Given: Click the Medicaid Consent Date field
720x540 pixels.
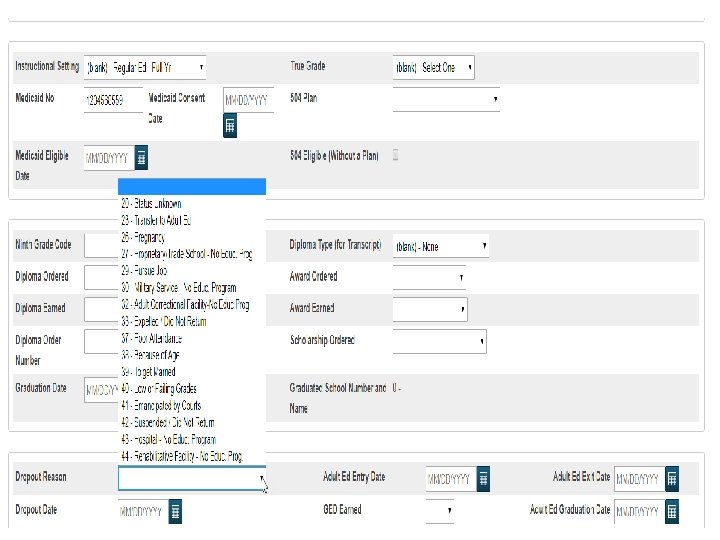Looking at the screenshot, I should [248, 100].
